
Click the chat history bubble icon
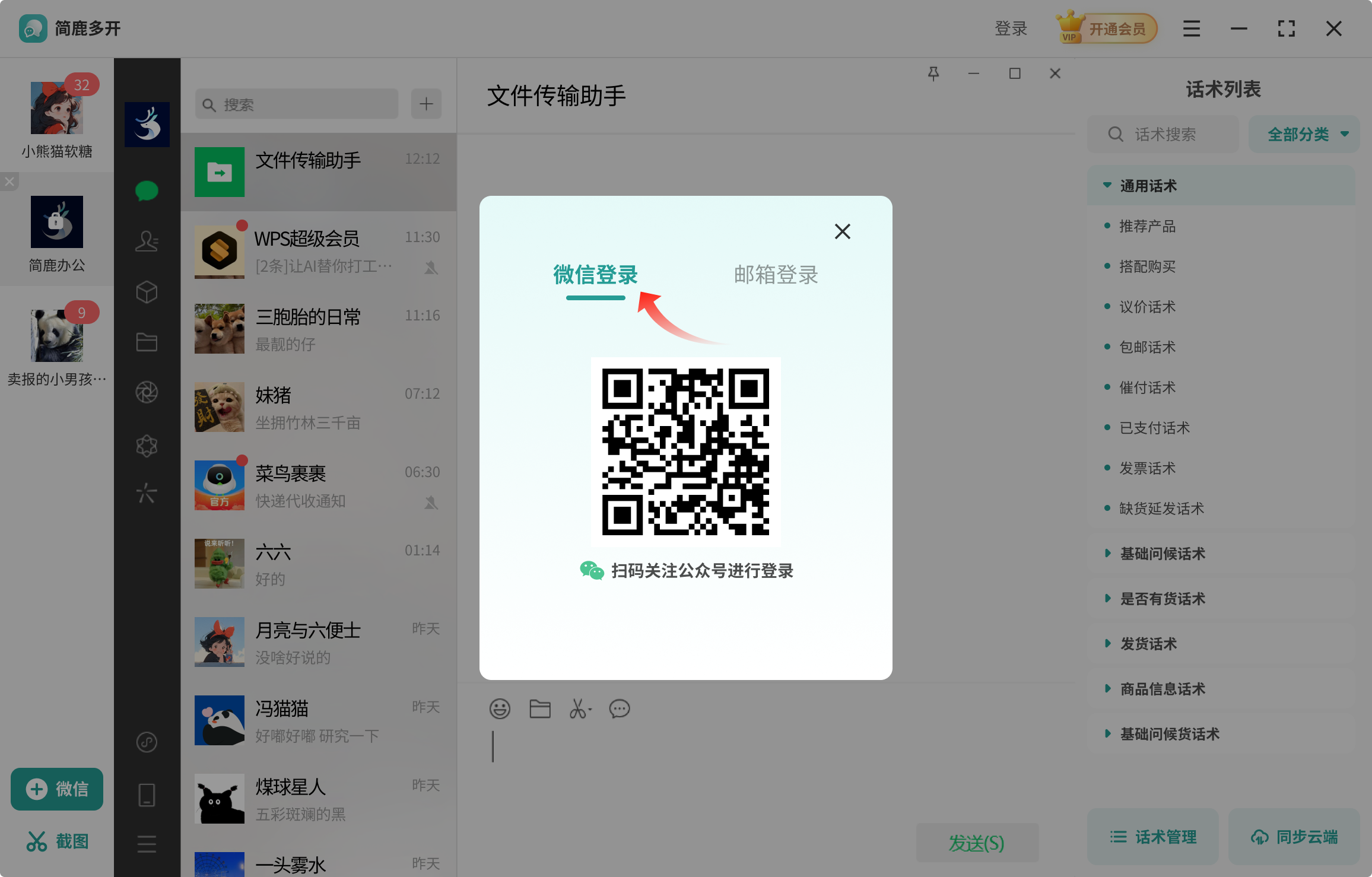coord(620,708)
